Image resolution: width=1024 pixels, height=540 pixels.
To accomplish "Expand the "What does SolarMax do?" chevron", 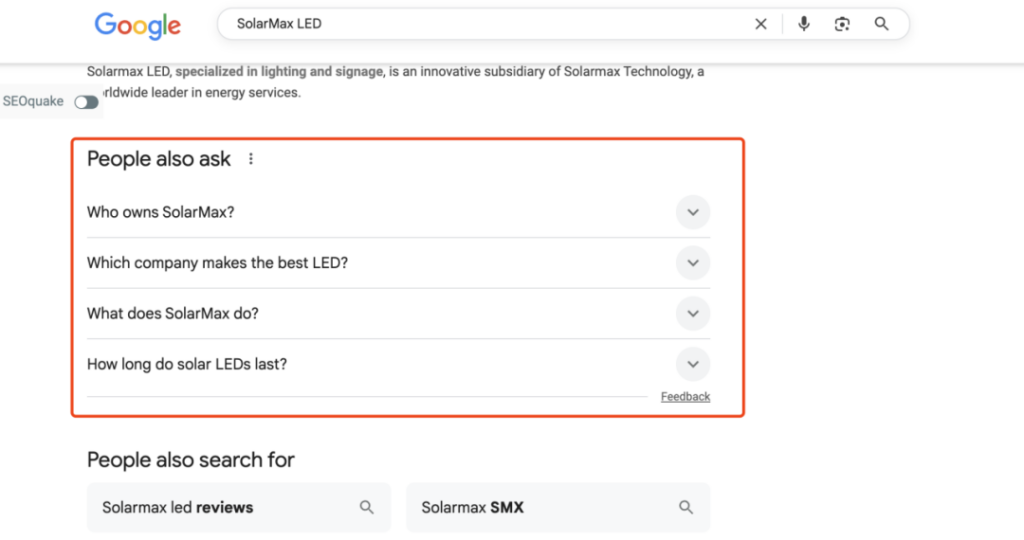I will coord(692,313).
